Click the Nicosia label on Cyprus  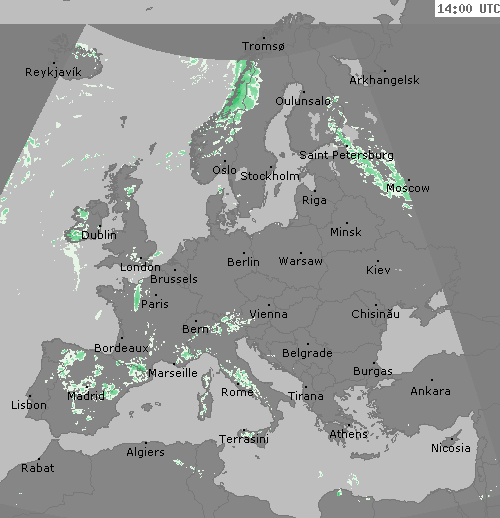[x=451, y=448]
